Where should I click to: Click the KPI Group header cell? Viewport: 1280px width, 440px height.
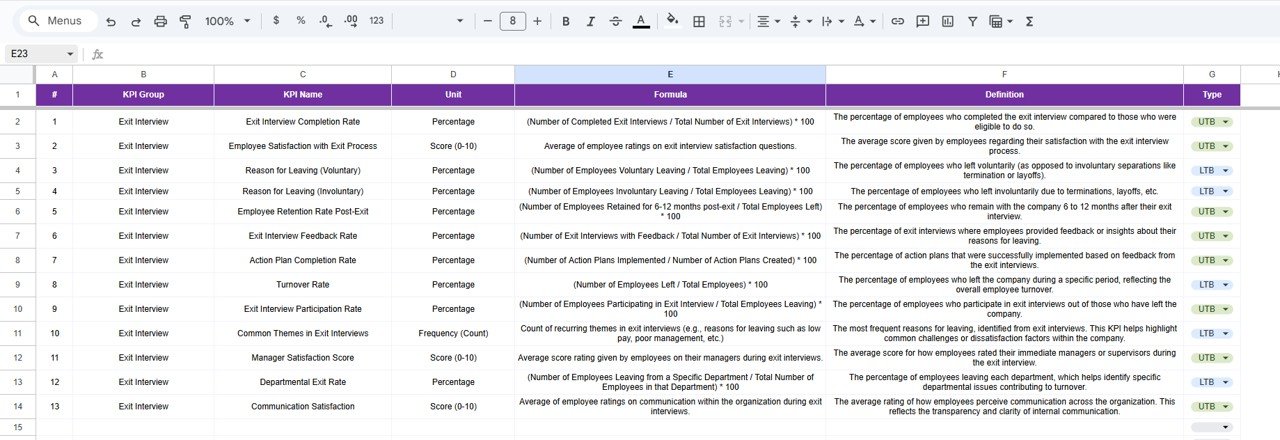point(143,95)
